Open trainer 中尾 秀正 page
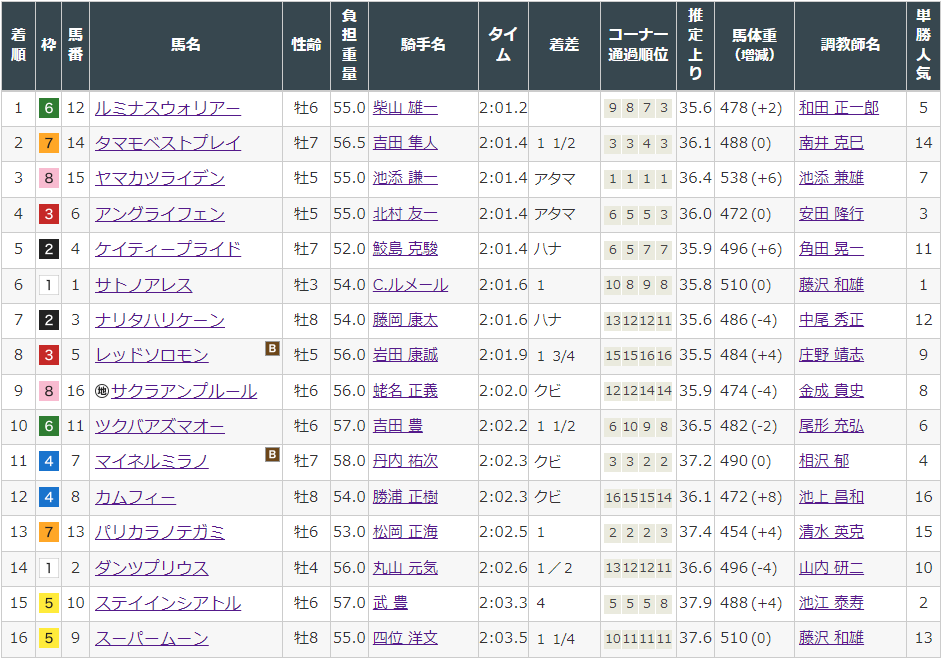Viewport: 943px width, 660px height. point(831,320)
